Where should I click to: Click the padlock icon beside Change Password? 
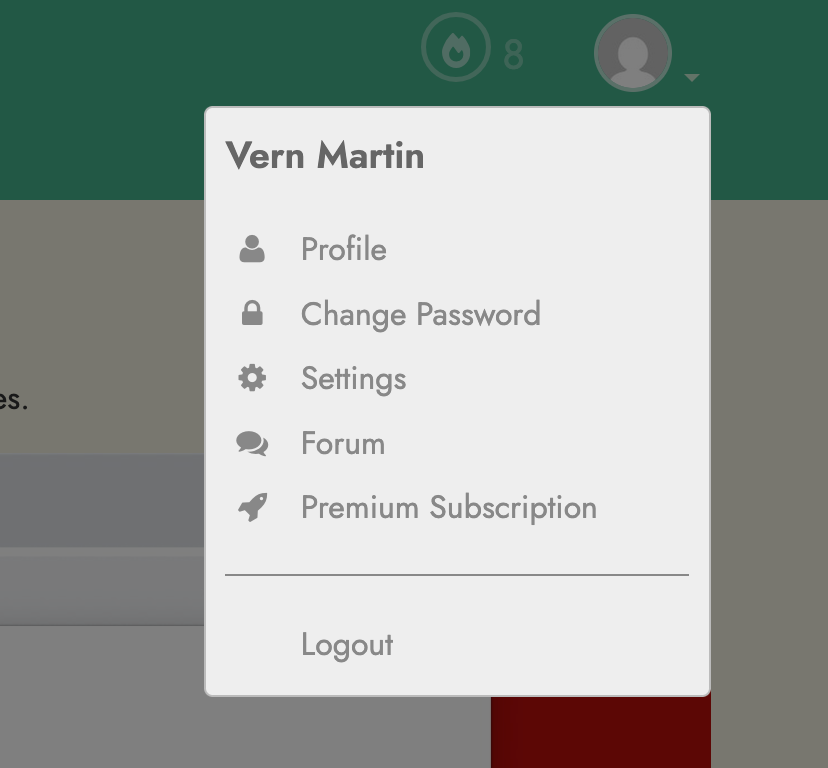click(x=252, y=313)
